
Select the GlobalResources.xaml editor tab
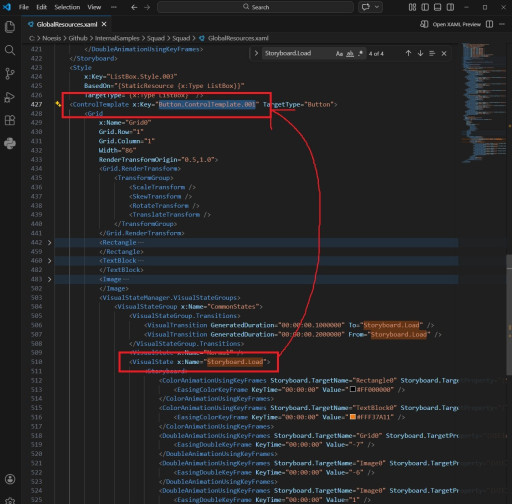coord(67,24)
